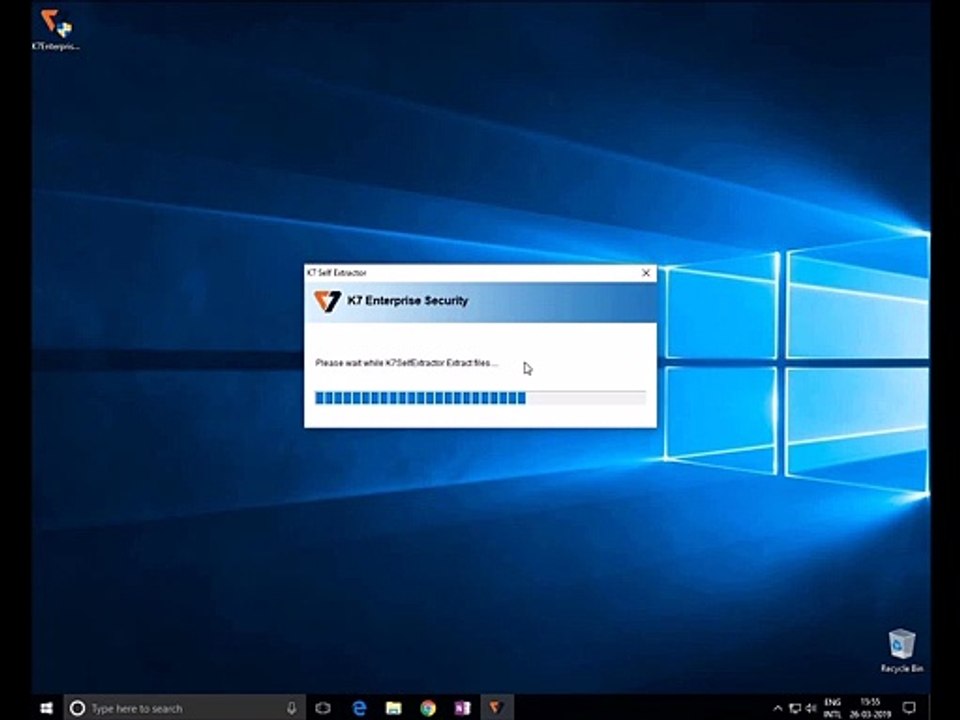Show hidden system tray icons
This screenshot has height=720, width=960.
pyautogui.click(x=778, y=708)
